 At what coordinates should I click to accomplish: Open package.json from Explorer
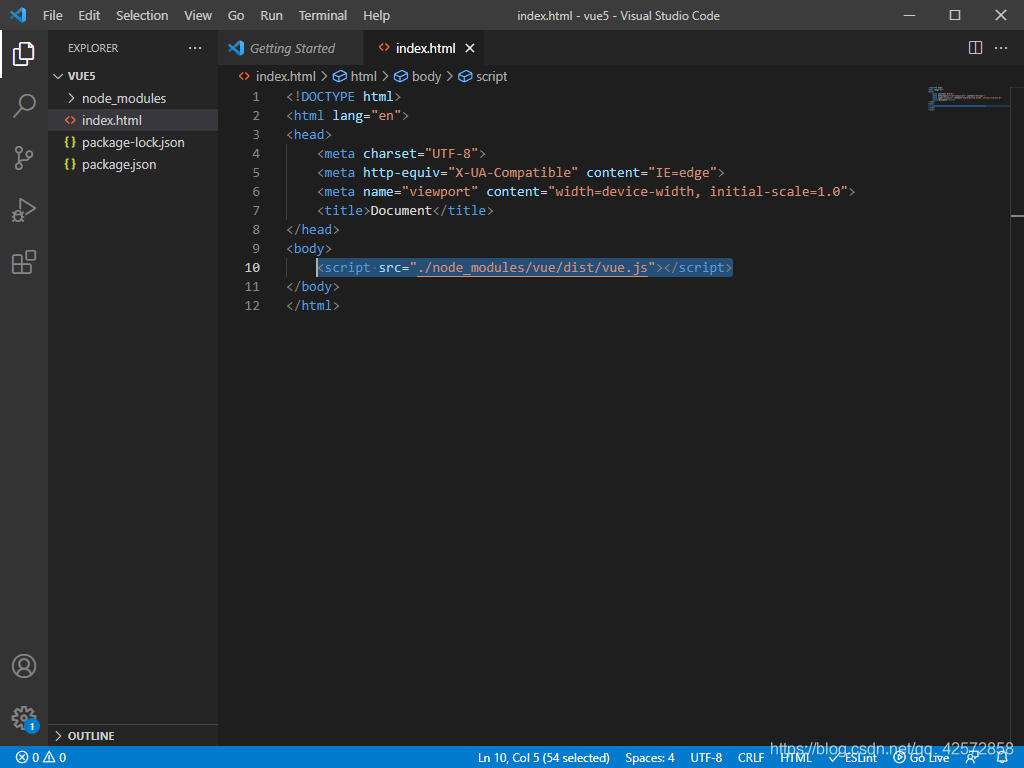pos(133,165)
